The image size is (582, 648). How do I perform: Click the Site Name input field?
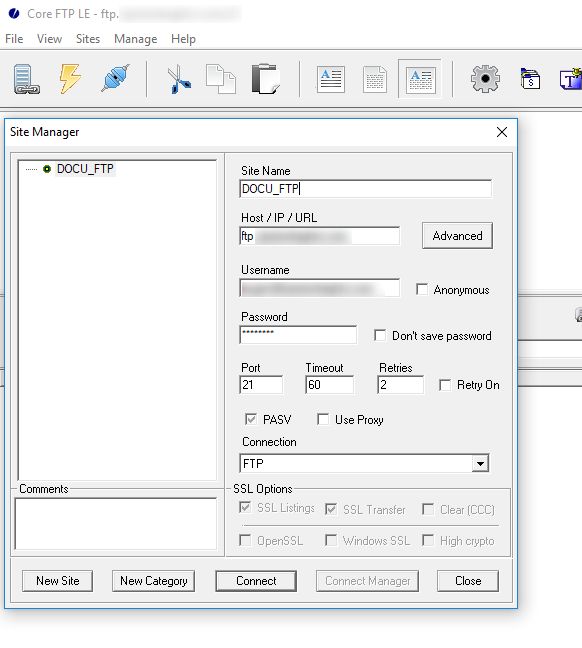(x=366, y=189)
